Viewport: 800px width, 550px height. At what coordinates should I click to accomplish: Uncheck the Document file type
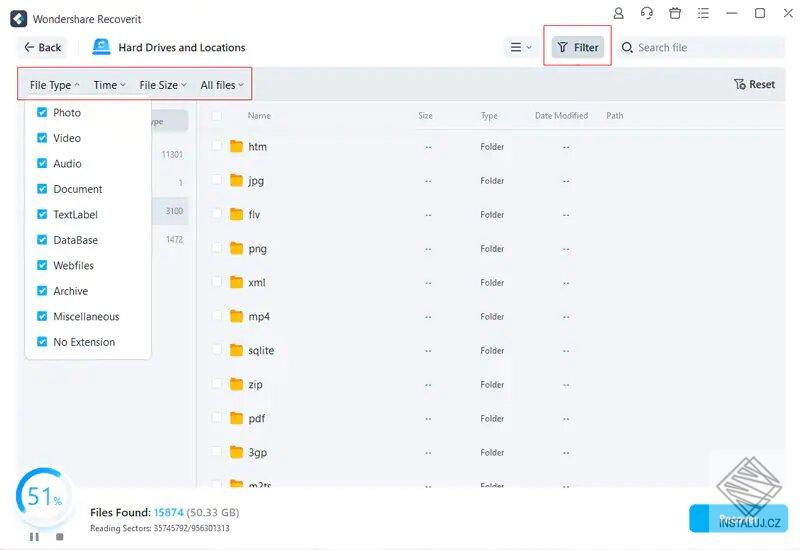[42, 189]
